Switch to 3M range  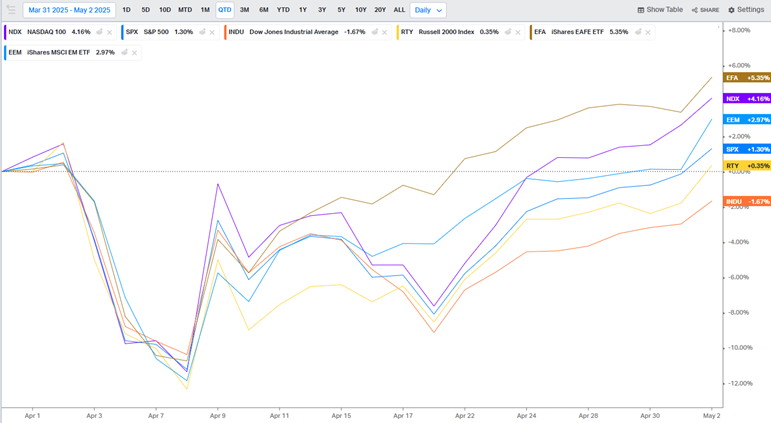[244, 10]
